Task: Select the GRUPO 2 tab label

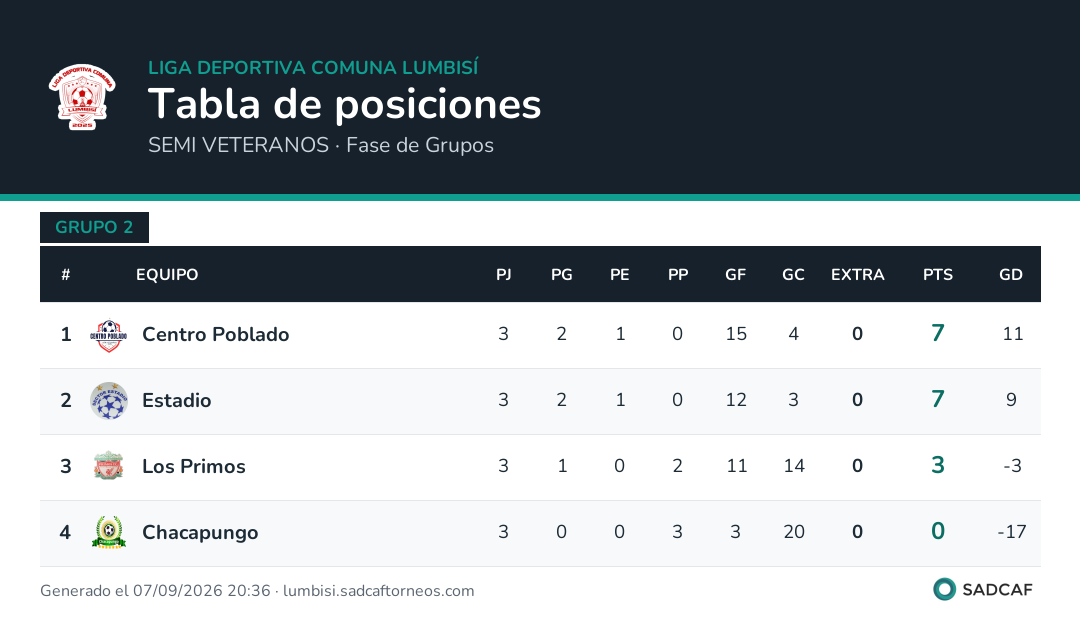Action: pyautogui.click(x=94, y=227)
